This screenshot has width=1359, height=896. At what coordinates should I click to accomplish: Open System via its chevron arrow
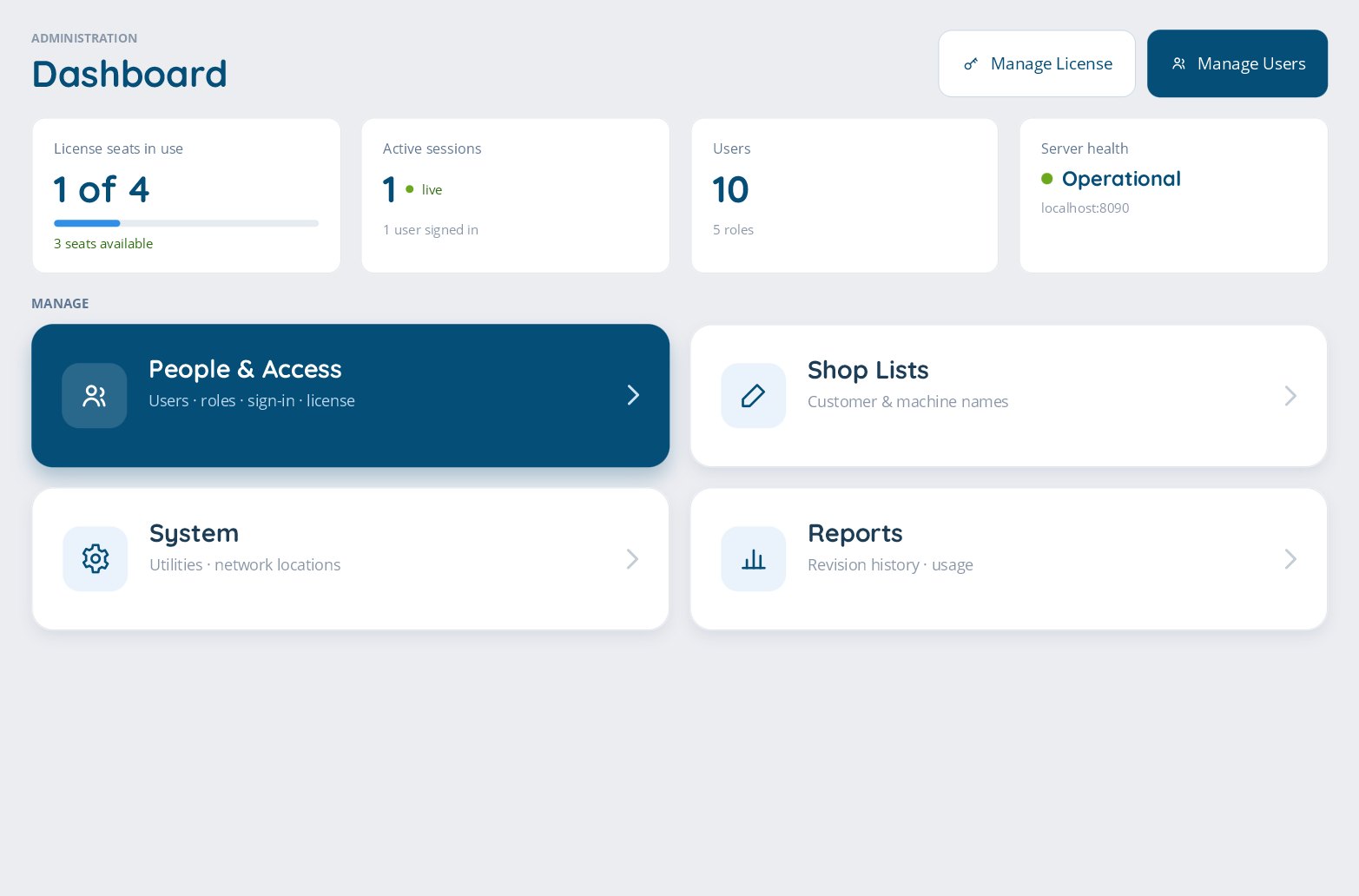(x=632, y=559)
